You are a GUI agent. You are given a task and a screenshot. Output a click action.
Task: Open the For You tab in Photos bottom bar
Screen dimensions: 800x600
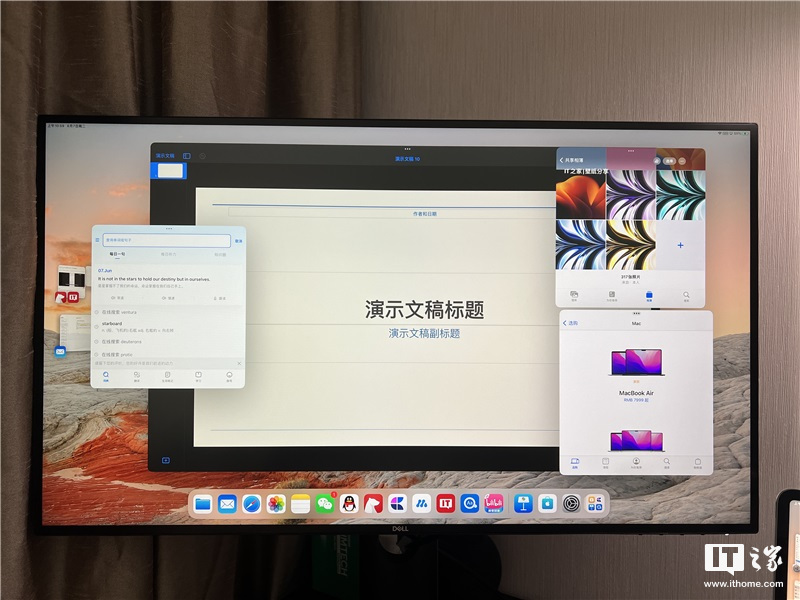[611, 296]
